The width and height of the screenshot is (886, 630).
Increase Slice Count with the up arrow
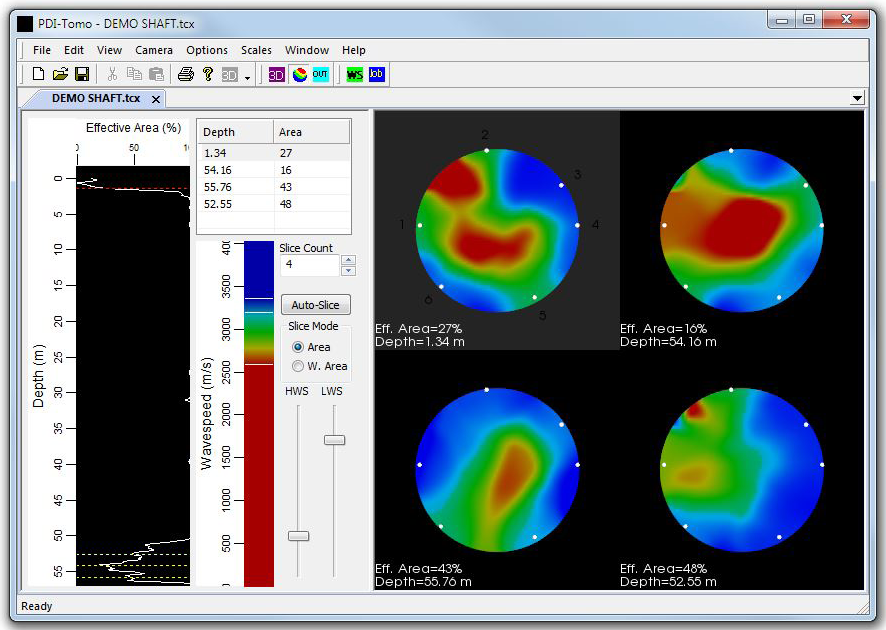coord(348,261)
